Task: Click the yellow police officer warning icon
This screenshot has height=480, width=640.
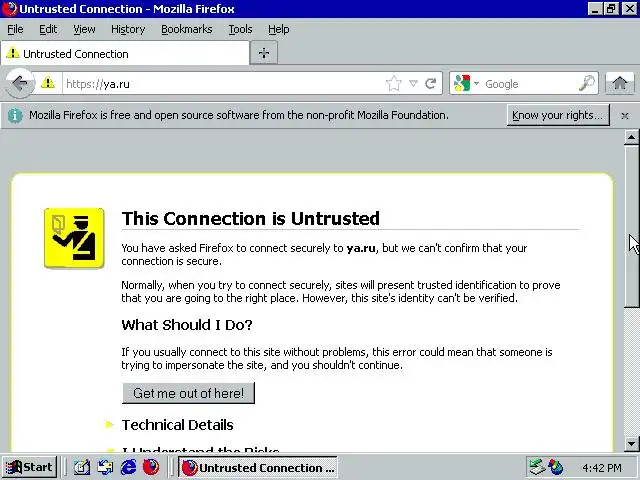Action: coord(74,238)
